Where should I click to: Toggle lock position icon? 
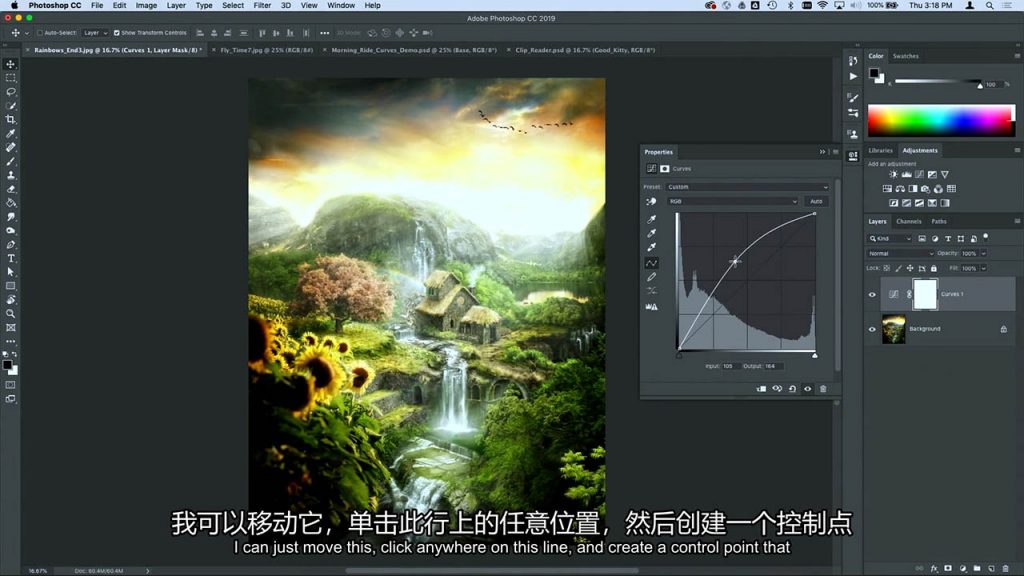click(x=910, y=268)
